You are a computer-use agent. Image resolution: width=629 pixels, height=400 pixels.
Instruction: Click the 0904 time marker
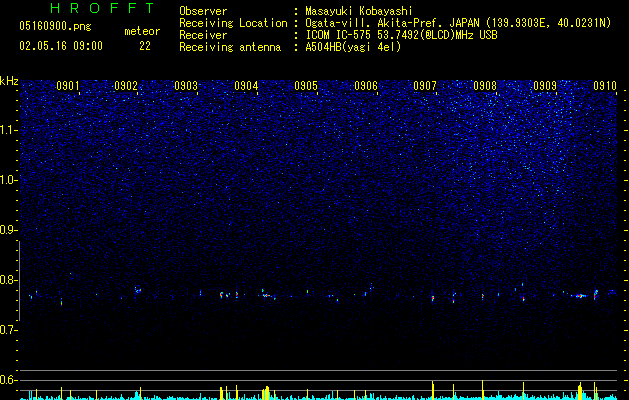(246, 85)
